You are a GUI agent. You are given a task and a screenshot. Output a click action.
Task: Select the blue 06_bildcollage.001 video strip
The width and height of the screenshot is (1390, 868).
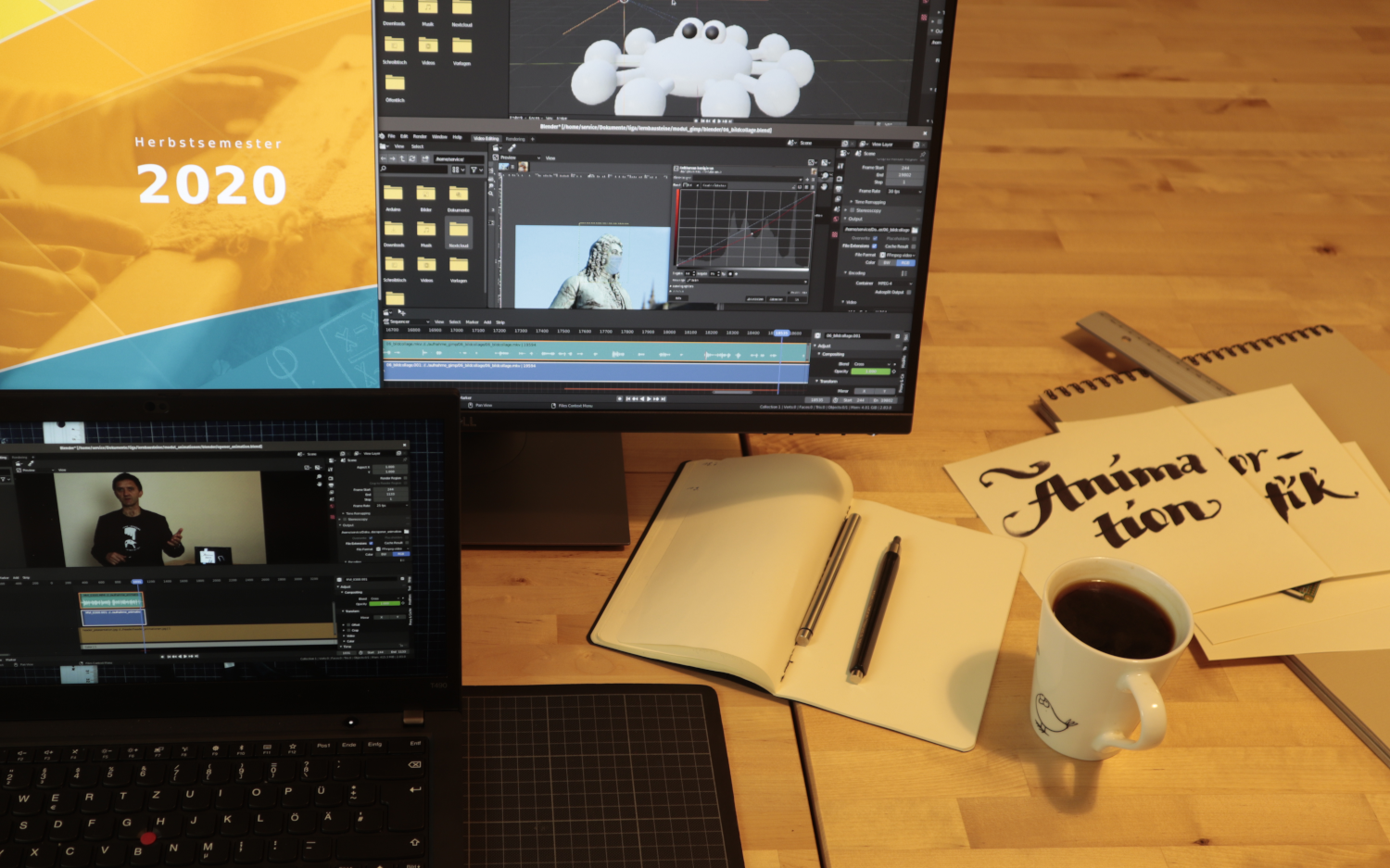[595, 371]
